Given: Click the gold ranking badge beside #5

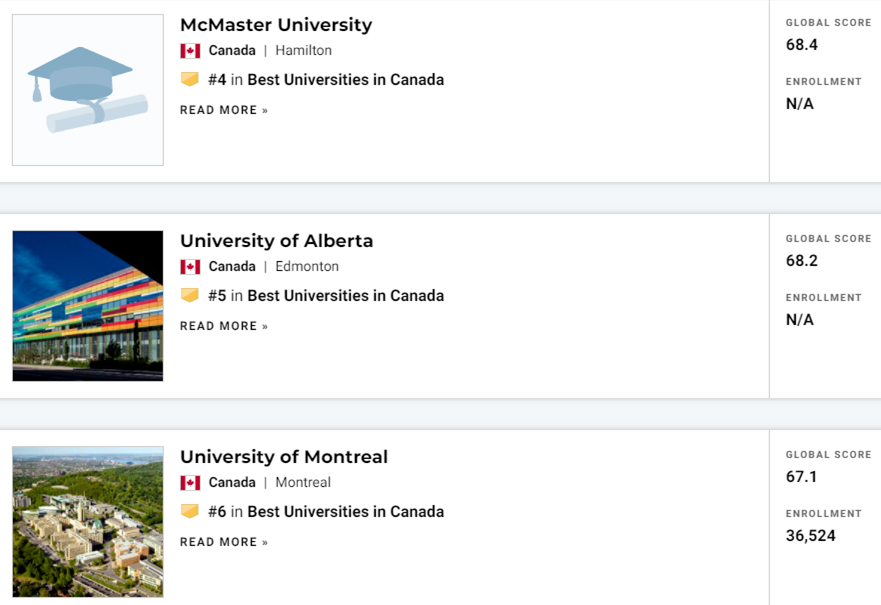Looking at the screenshot, I should [x=190, y=296].
